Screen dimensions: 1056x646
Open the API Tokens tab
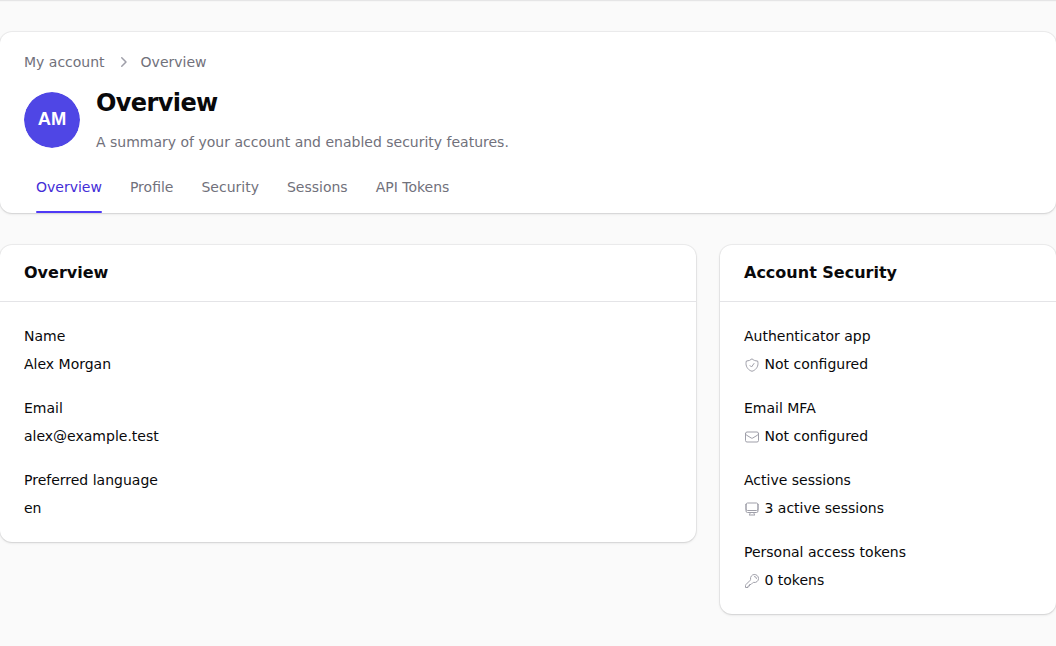tap(412, 187)
